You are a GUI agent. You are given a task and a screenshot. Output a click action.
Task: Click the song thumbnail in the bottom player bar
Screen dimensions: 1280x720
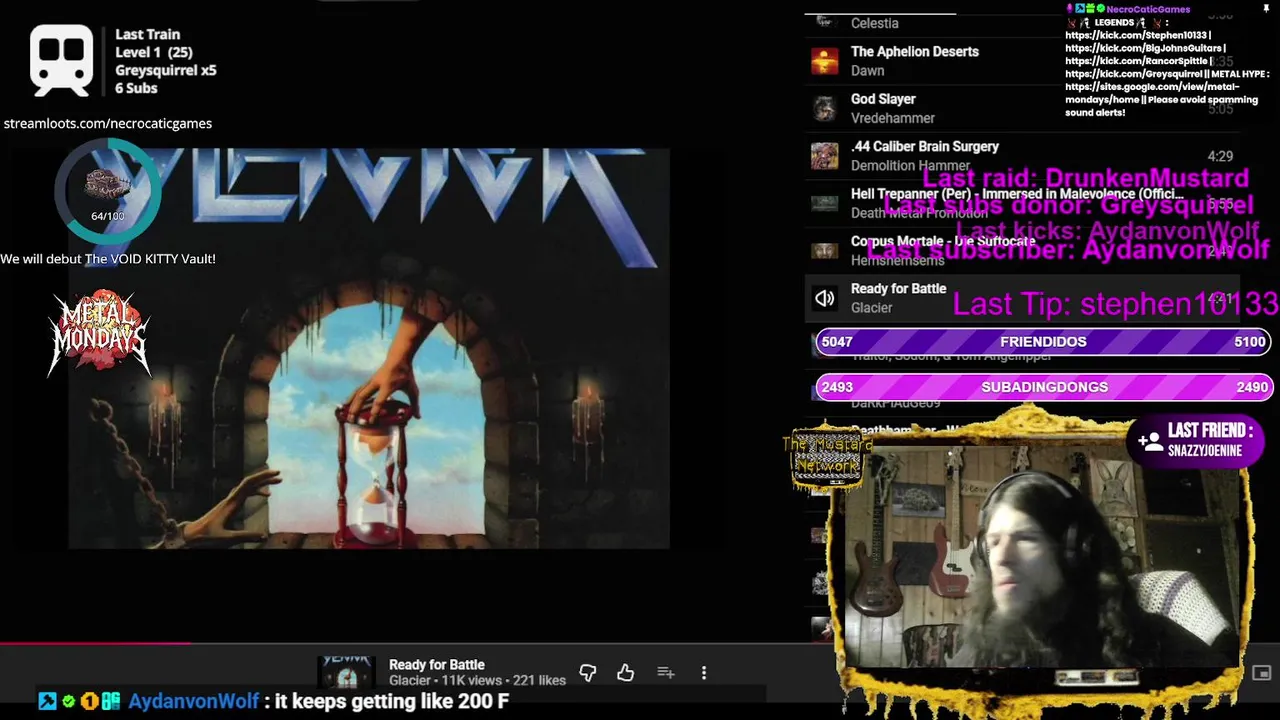click(347, 673)
